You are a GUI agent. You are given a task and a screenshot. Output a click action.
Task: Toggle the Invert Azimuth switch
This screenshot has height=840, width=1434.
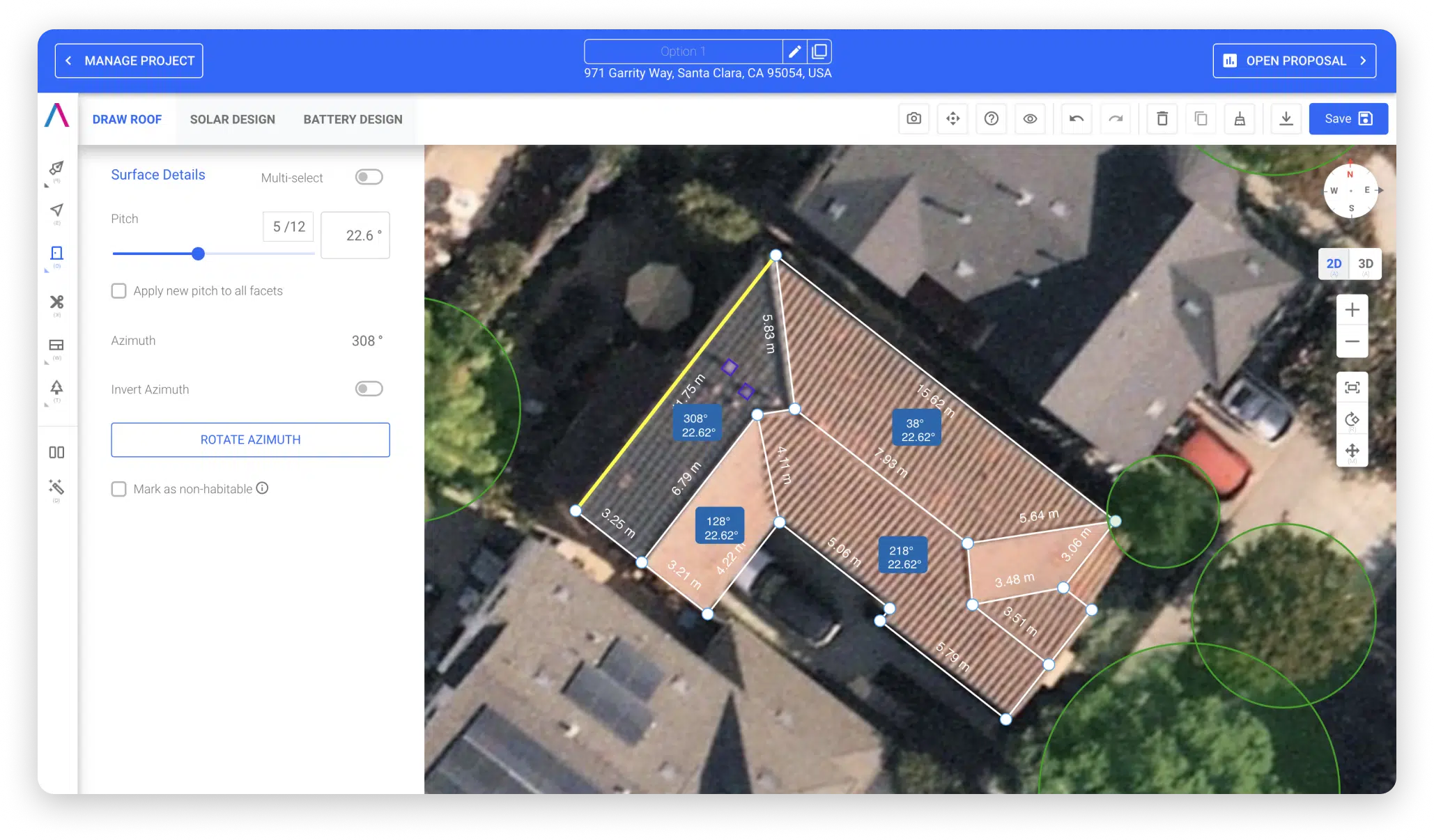pyautogui.click(x=369, y=389)
